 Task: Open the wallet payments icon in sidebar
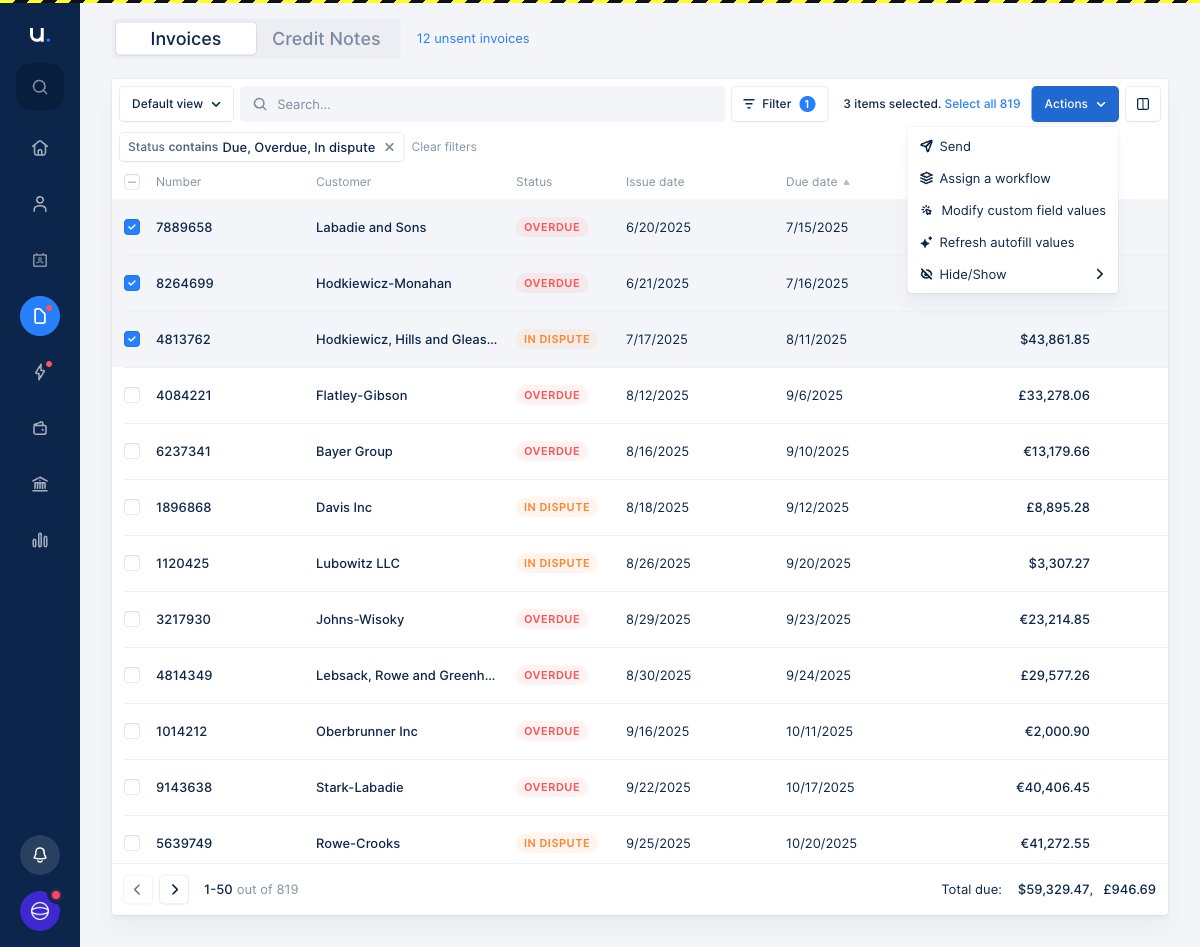(40, 428)
